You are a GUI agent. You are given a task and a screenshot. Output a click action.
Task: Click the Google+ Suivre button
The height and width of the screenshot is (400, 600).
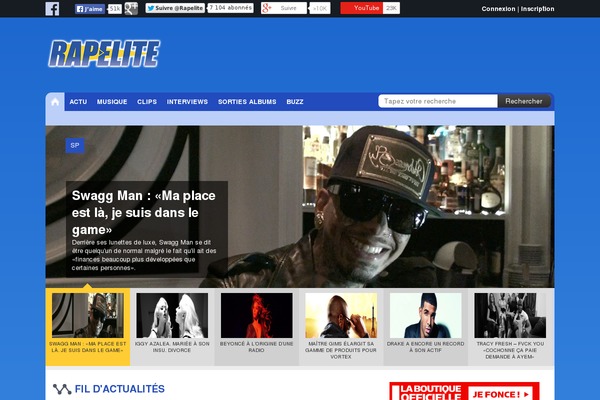click(284, 8)
